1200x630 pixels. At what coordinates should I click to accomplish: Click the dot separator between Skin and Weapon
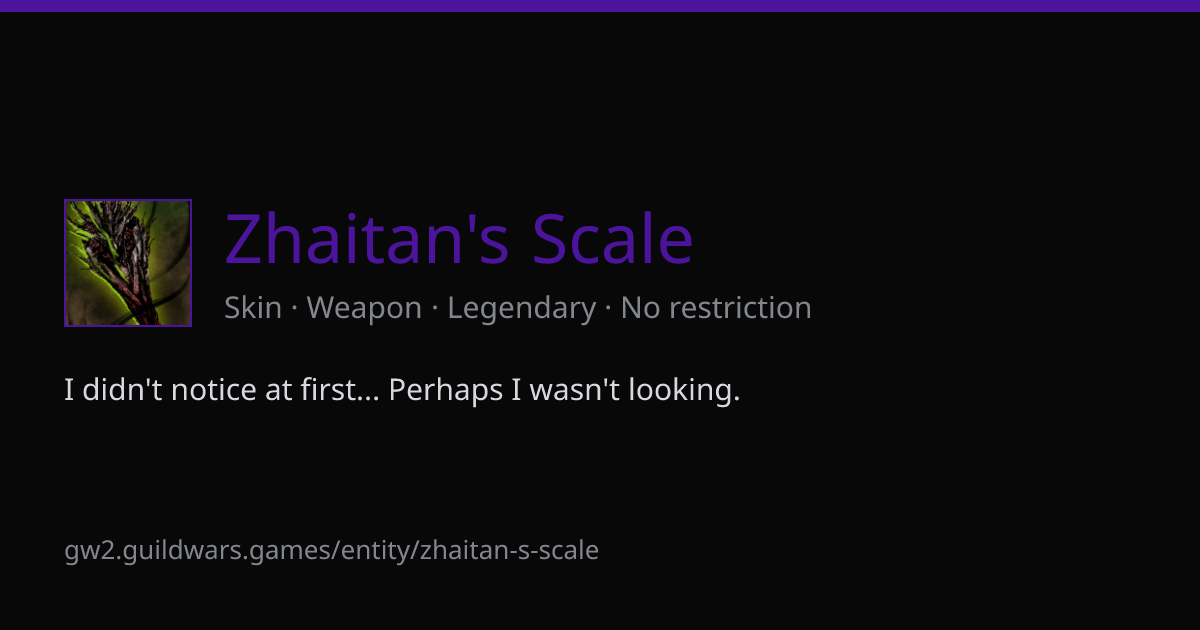(295, 309)
